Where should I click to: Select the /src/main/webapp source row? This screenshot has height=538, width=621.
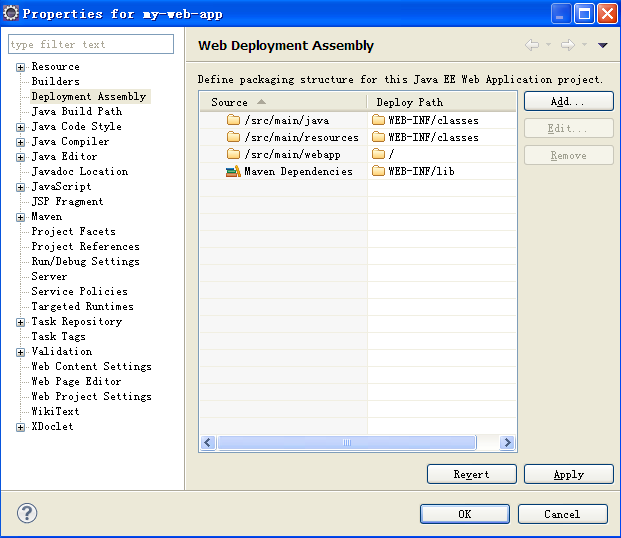click(x=284, y=154)
